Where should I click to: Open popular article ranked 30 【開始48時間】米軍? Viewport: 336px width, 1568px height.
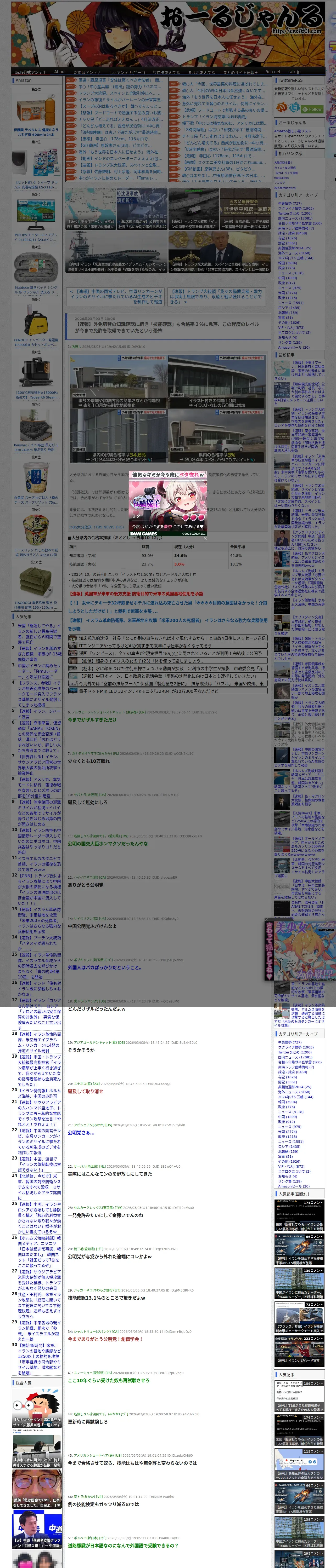40,1359
